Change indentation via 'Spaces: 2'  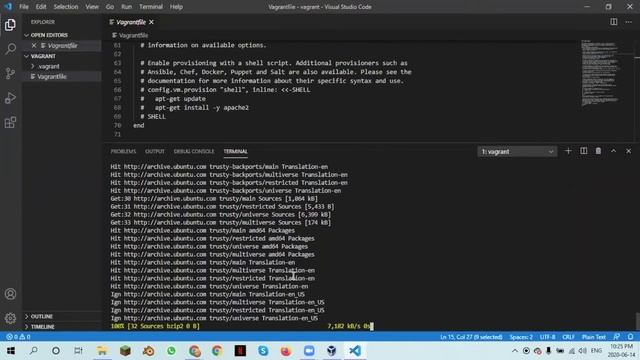click(x=521, y=337)
